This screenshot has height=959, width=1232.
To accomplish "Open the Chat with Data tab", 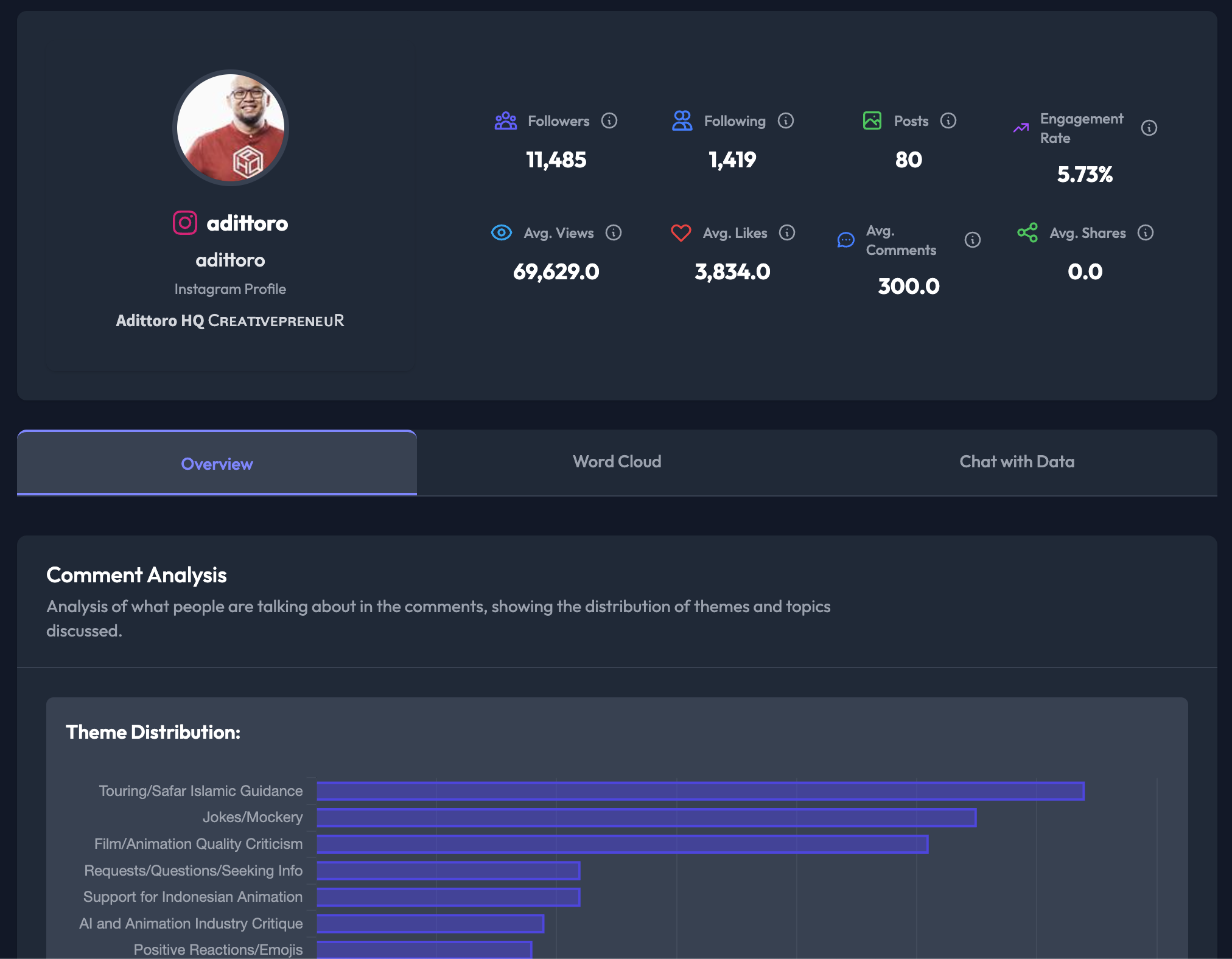I will pyautogui.click(x=1017, y=462).
